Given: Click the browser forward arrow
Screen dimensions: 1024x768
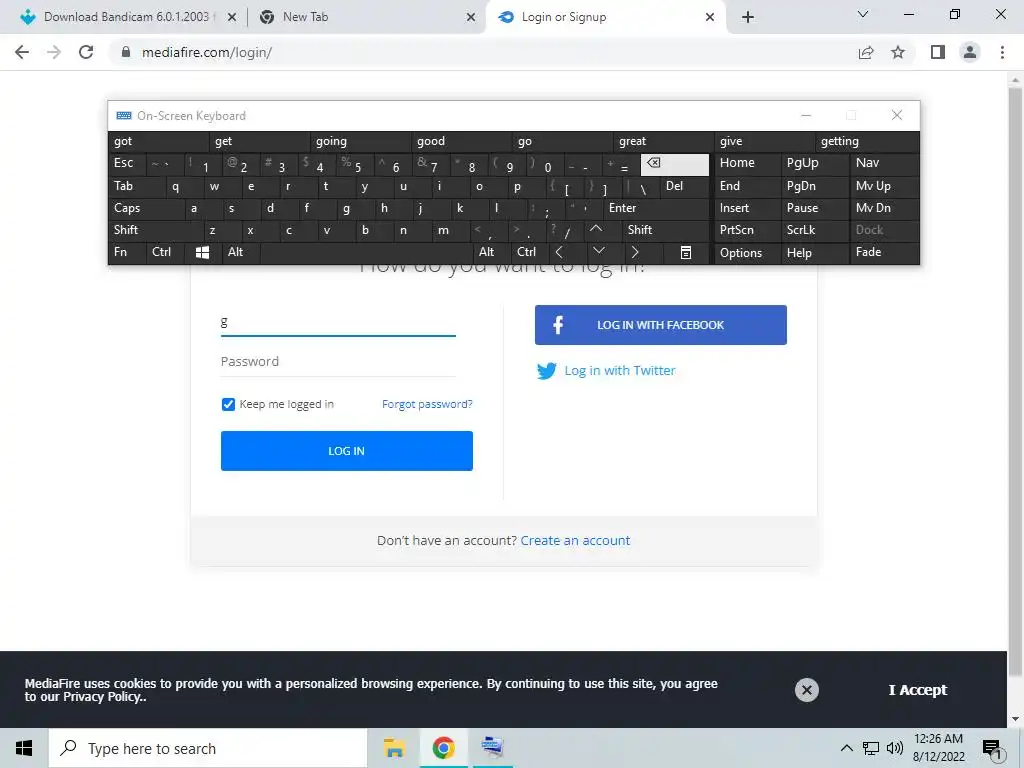Looking at the screenshot, I should click(x=54, y=52).
